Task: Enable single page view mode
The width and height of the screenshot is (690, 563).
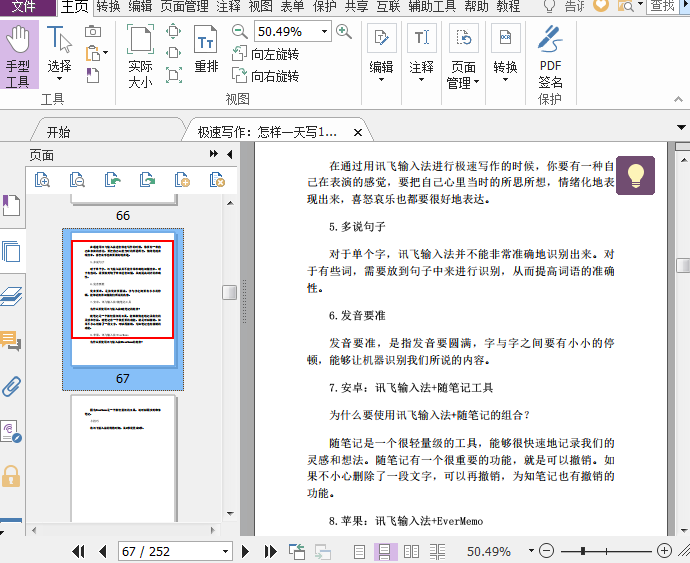Action: [x=360, y=551]
